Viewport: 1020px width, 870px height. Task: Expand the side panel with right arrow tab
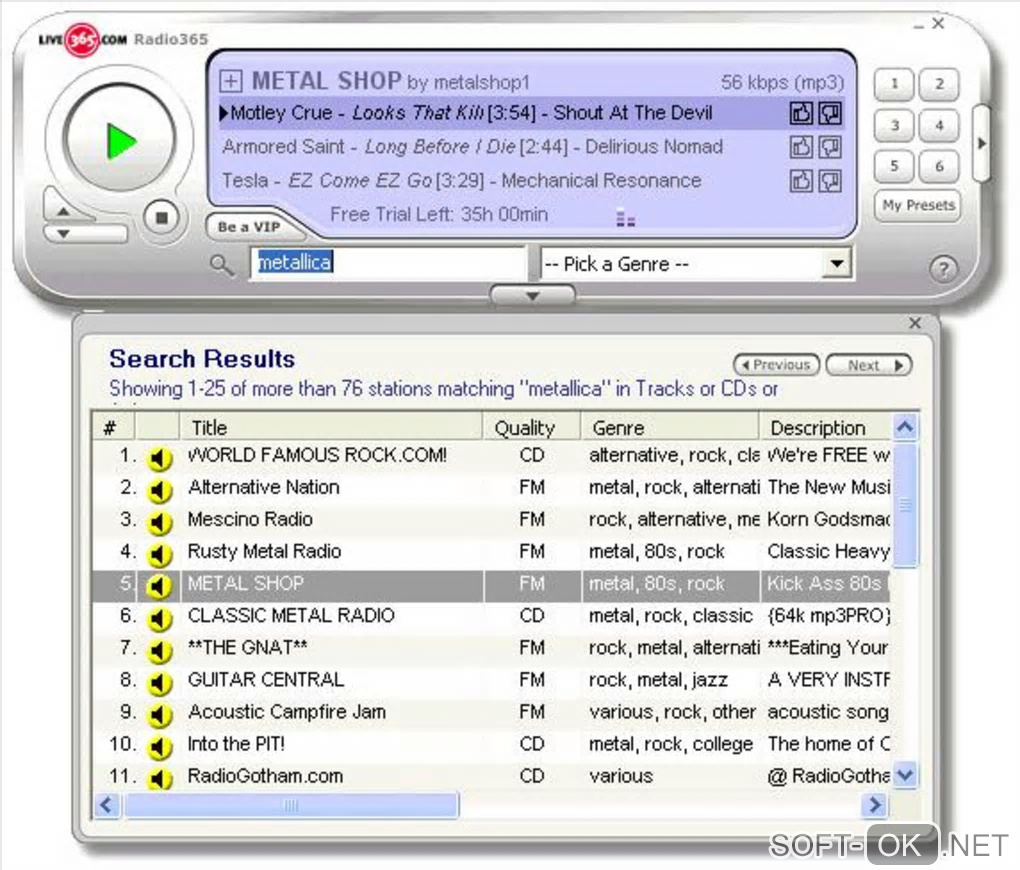(981, 143)
